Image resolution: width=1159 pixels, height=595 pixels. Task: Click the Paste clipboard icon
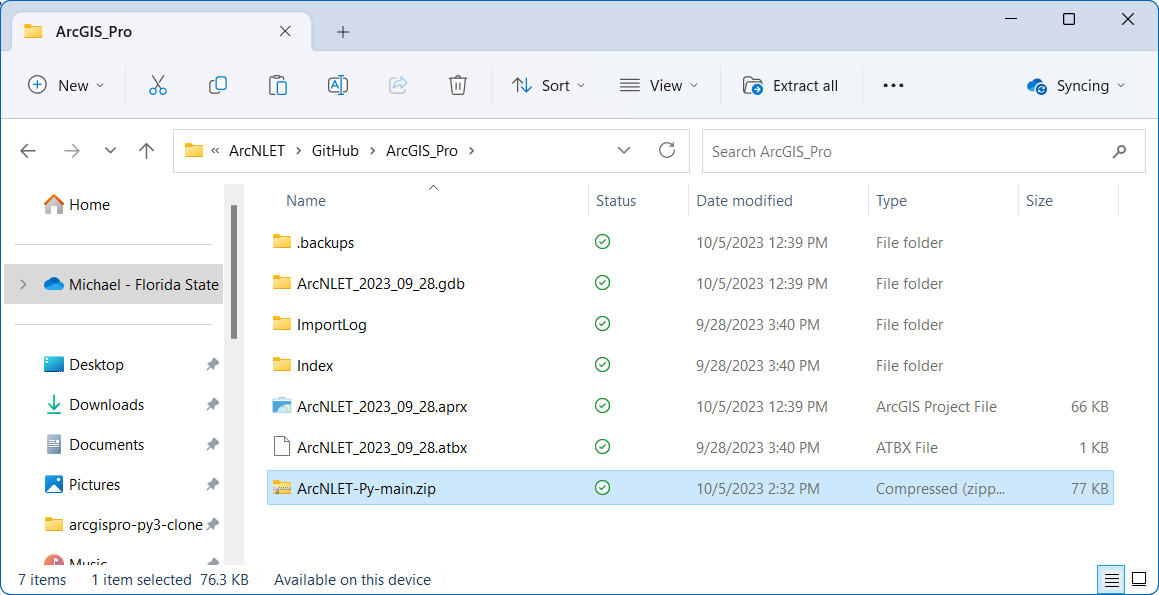coord(278,86)
